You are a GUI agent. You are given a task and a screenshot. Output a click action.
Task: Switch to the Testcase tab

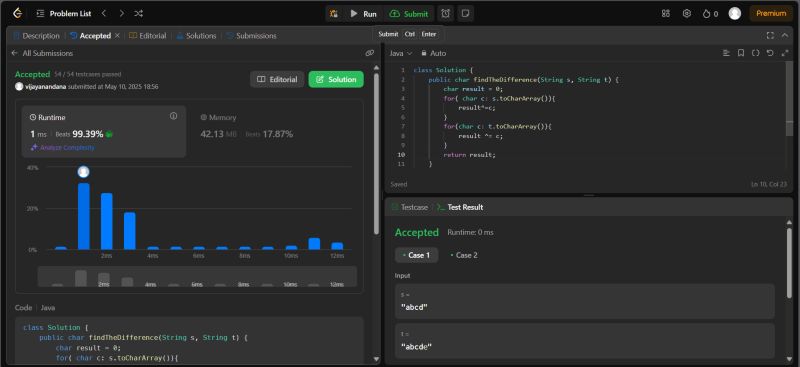[410, 207]
